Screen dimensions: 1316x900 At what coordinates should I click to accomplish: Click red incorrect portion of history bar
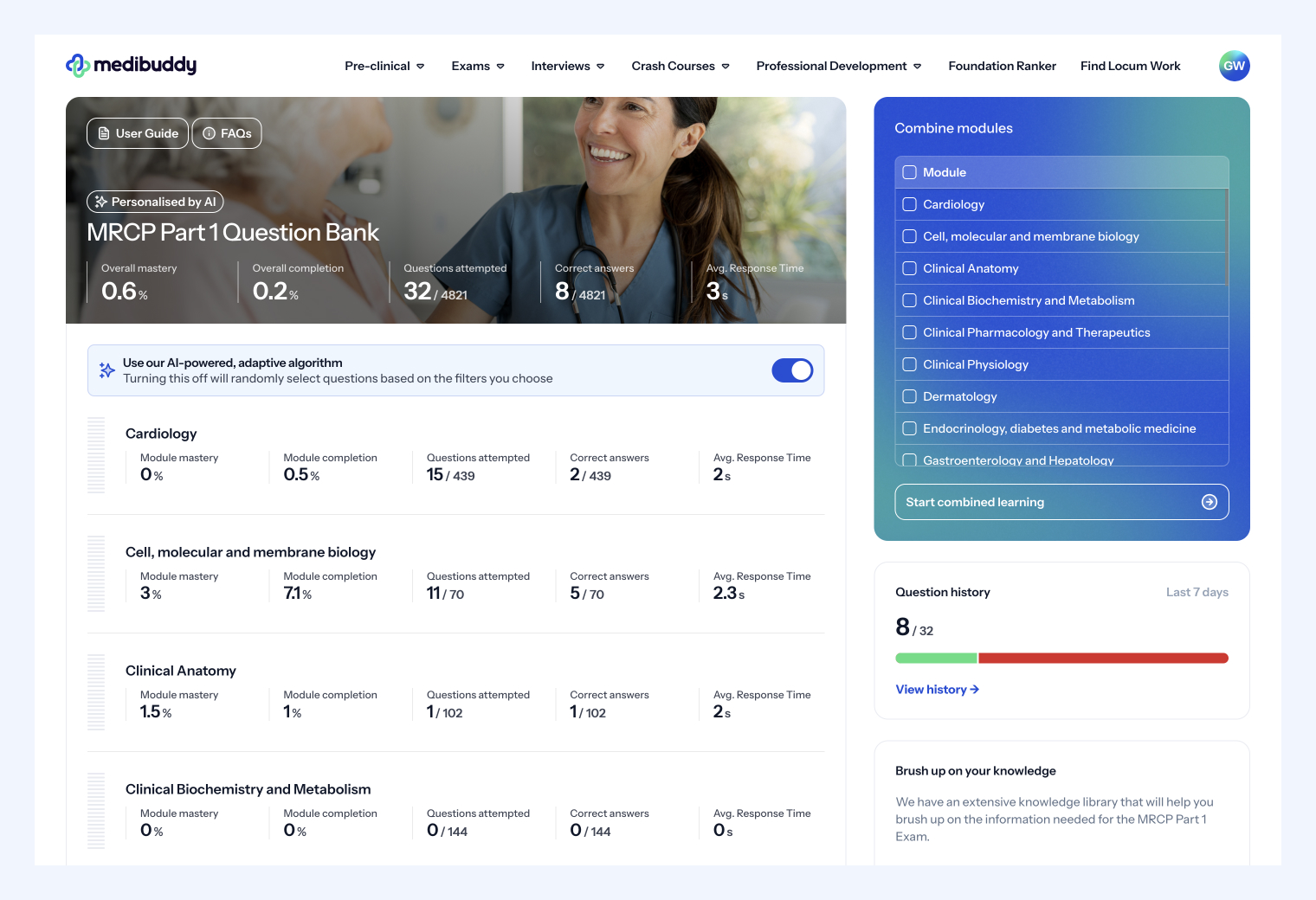1103,659
